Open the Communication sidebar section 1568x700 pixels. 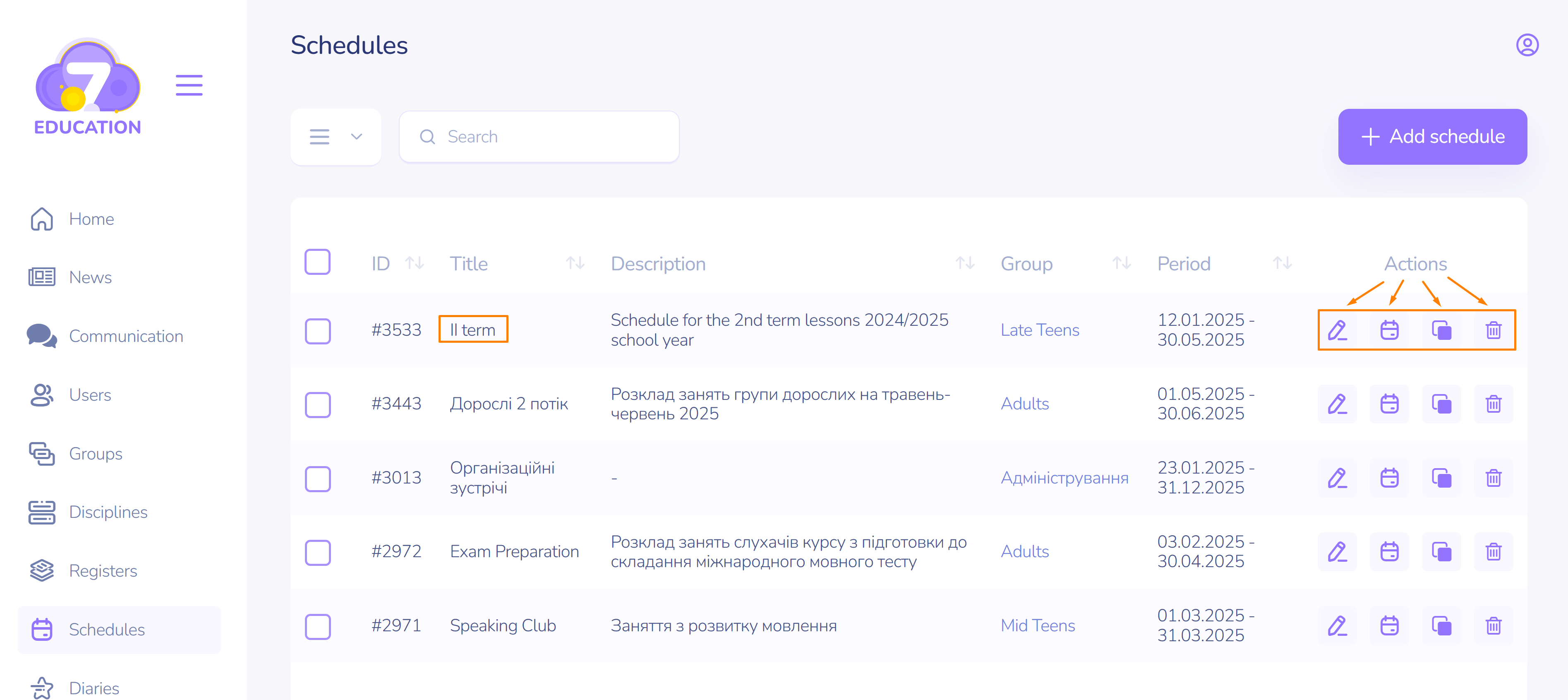pos(125,336)
